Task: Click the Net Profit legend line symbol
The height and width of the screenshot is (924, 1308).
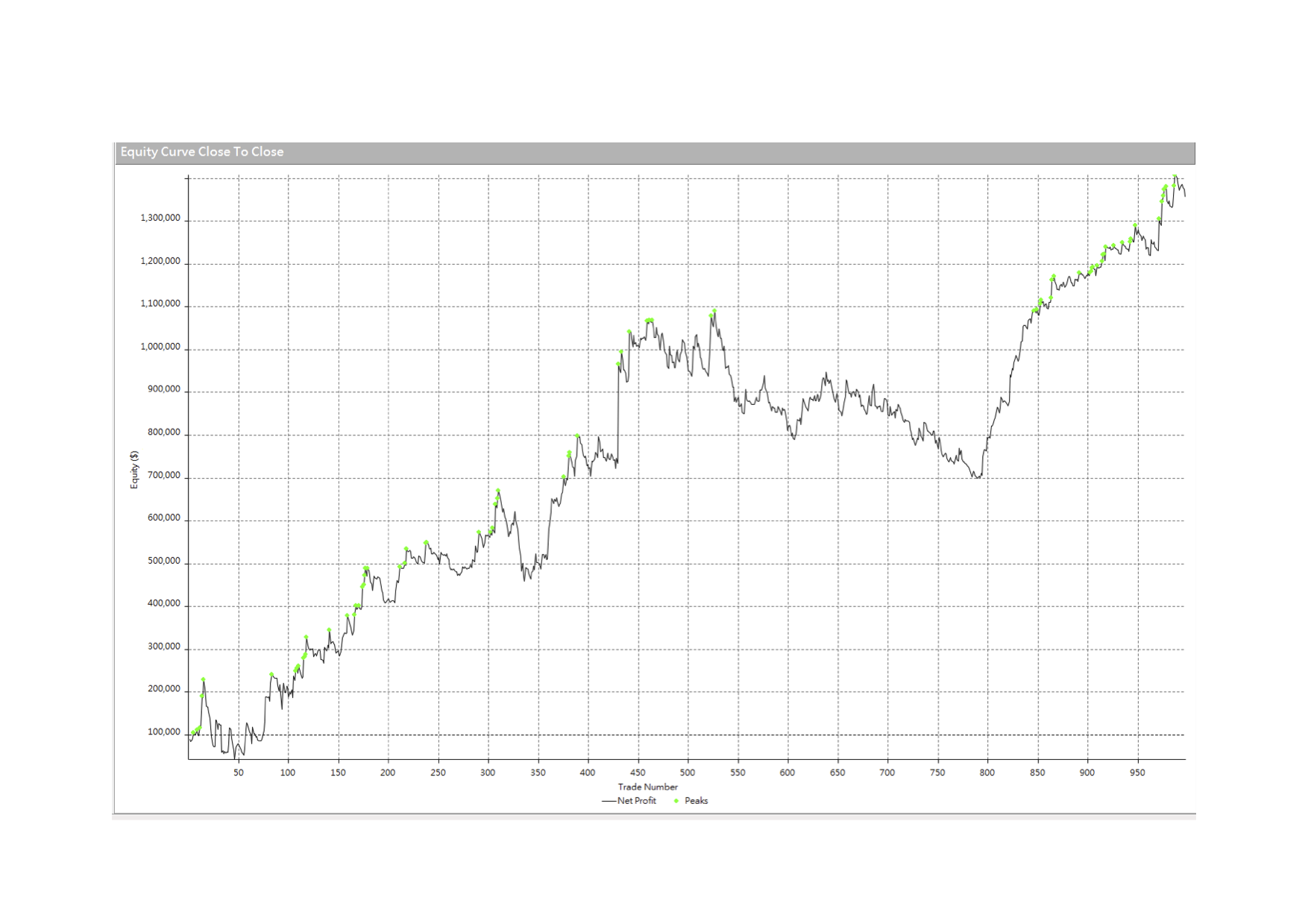Action: tap(609, 801)
